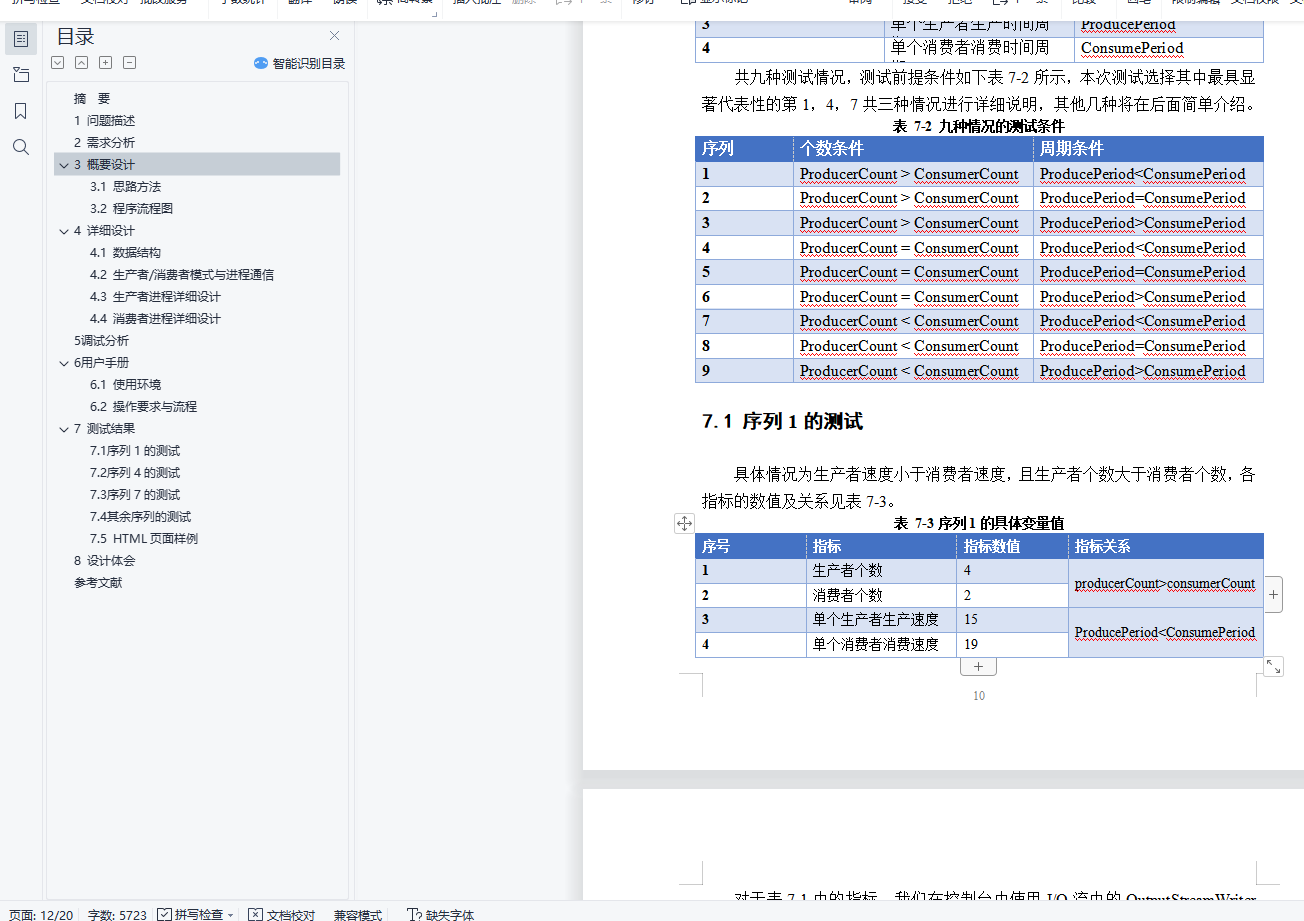Collapse the 7 测试结果 outline section

click(x=63, y=429)
